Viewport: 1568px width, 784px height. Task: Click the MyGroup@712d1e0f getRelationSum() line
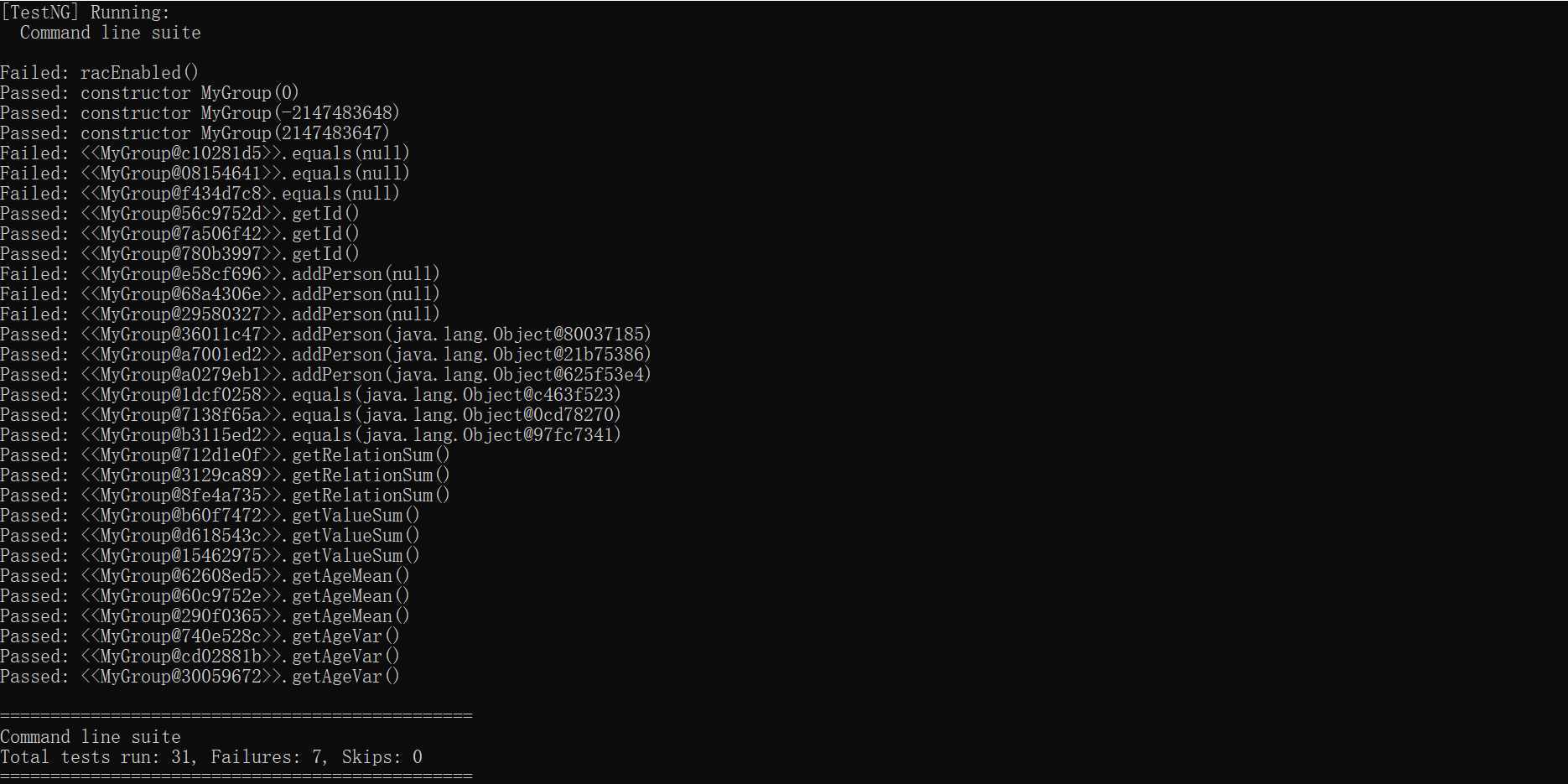225,455
